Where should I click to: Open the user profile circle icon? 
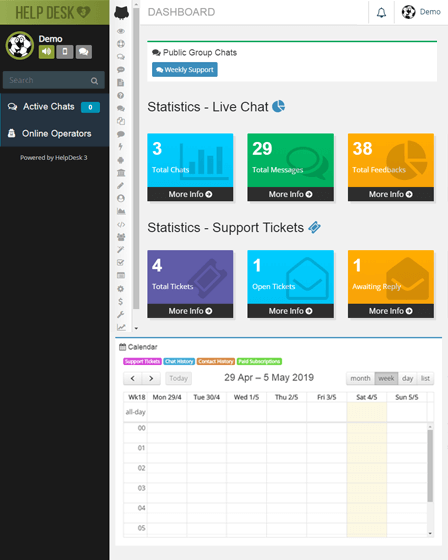click(121, 198)
